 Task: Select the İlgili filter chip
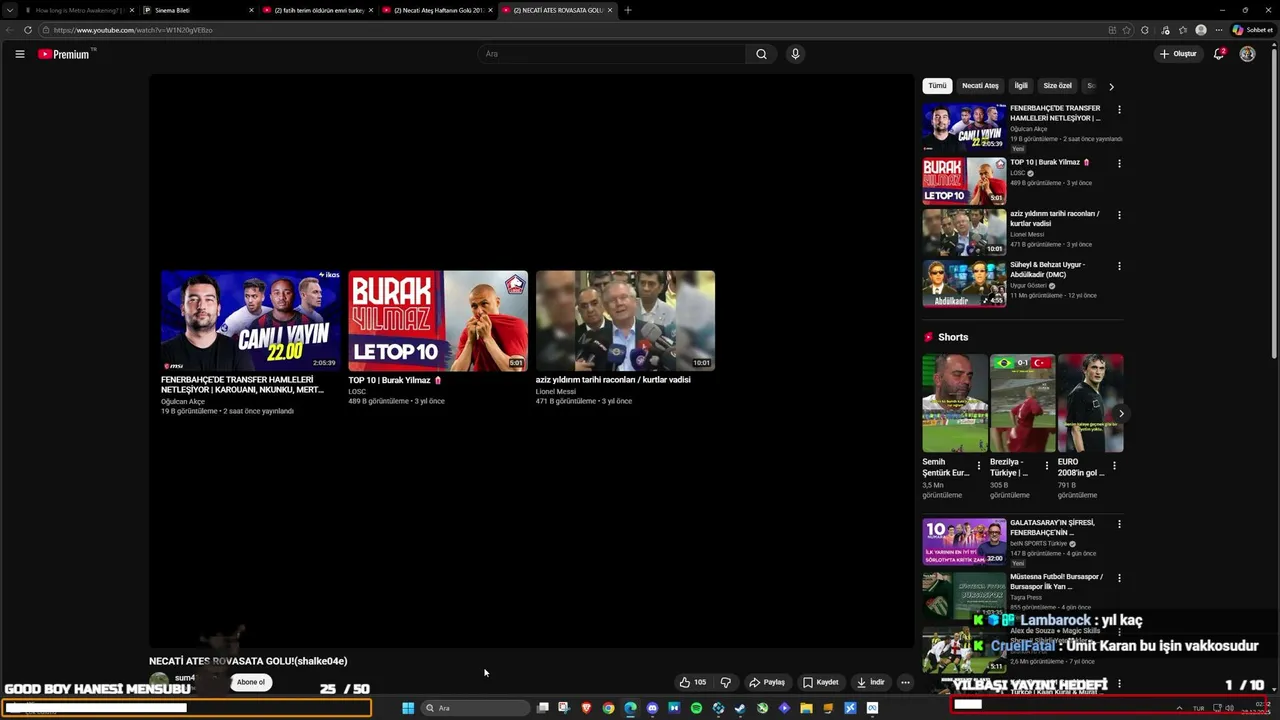1021,86
